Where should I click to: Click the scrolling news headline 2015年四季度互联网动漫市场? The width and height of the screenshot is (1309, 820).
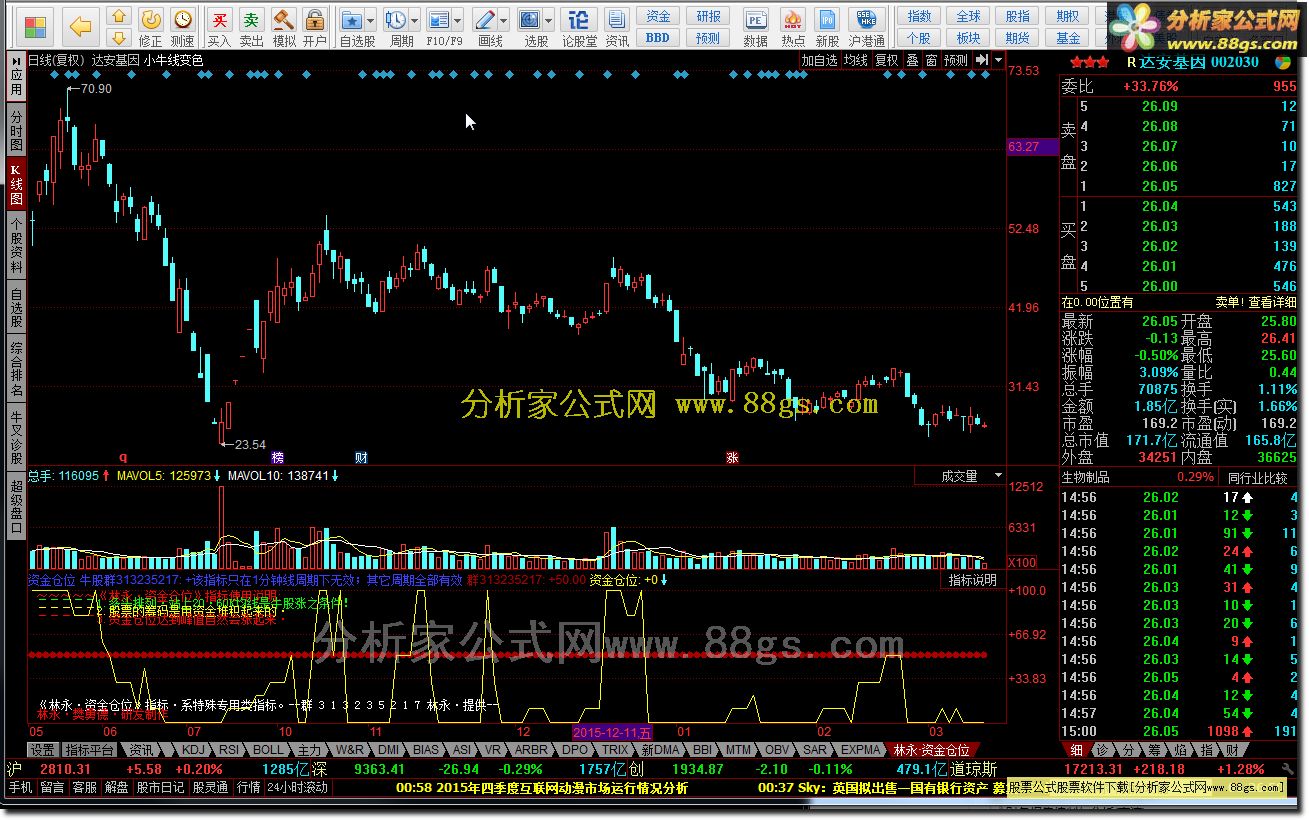point(542,788)
